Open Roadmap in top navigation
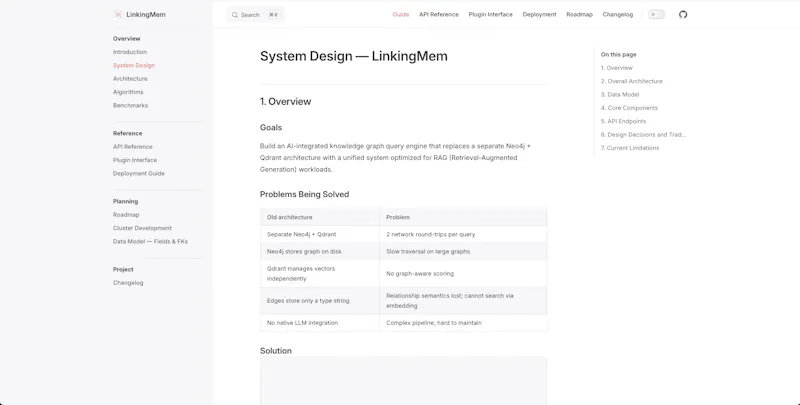Viewport: 800px width, 405px height. click(x=579, y=15)
